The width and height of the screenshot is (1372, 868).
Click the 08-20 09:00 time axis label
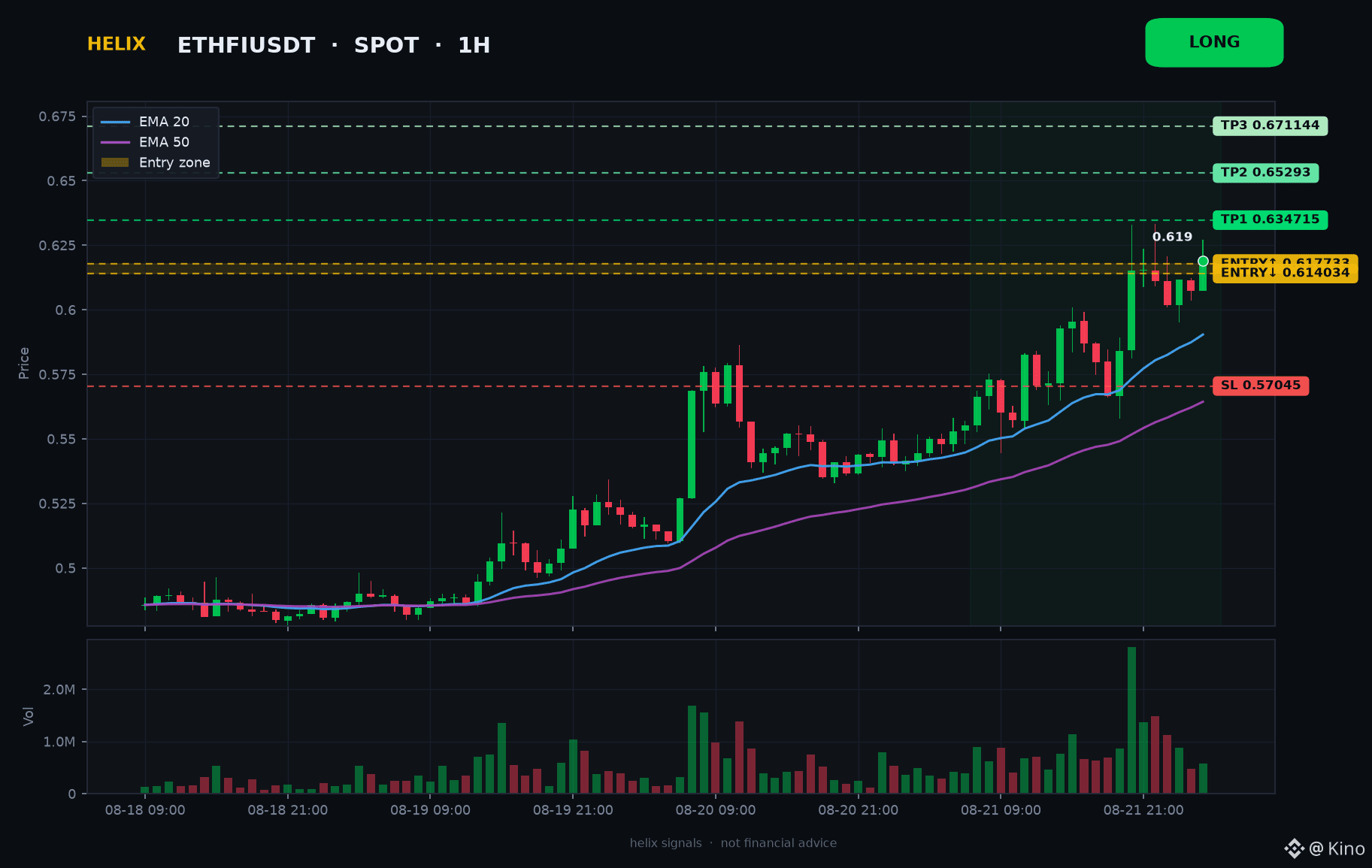click(x=716, y=810)
